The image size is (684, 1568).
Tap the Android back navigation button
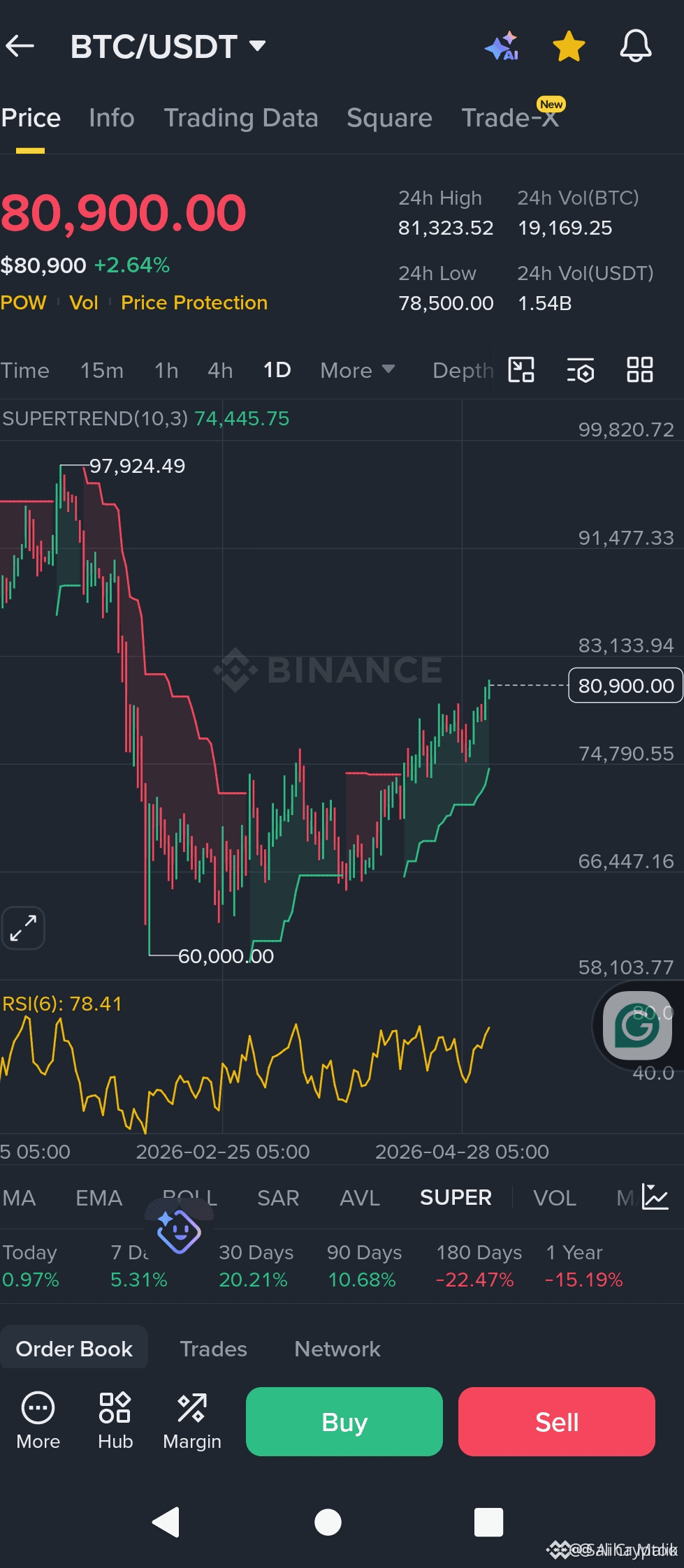coord(167,1523)
